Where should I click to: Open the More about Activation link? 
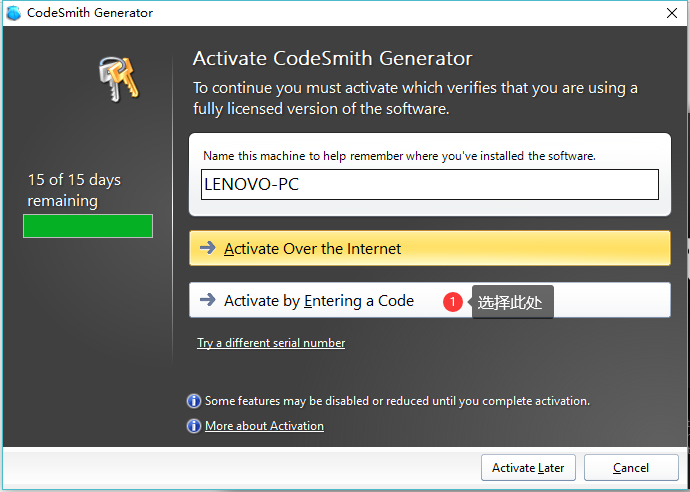pos(264,426)
